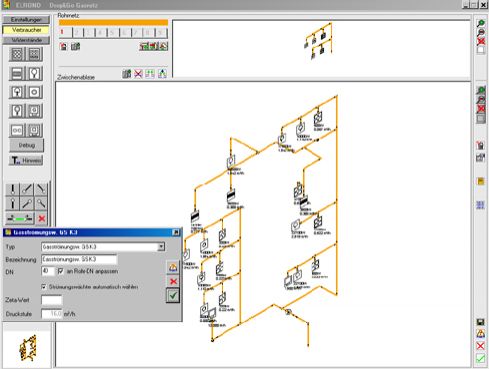
Task: Zoom out of overview with top red magnifier
Action: tap(481, 33)
